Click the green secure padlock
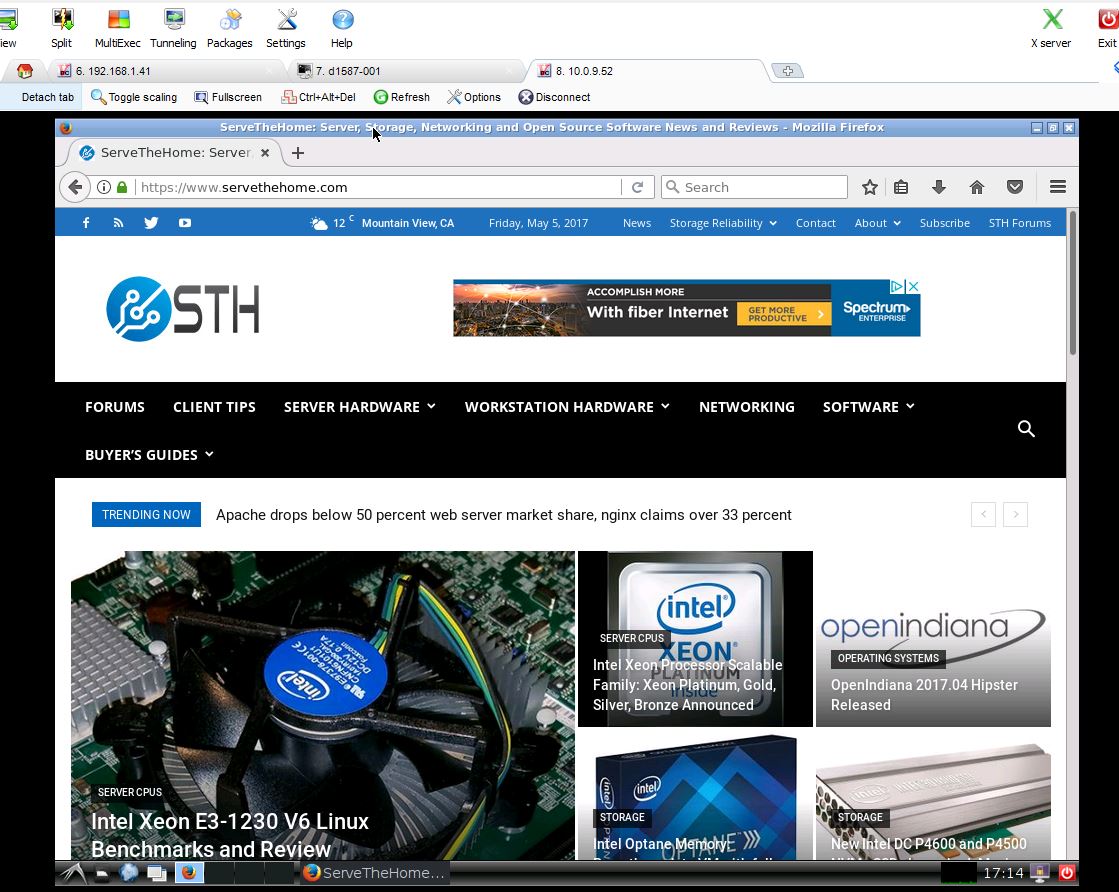Image resolution: width=1119 pixels, height=892 pixels. (122, 187)
